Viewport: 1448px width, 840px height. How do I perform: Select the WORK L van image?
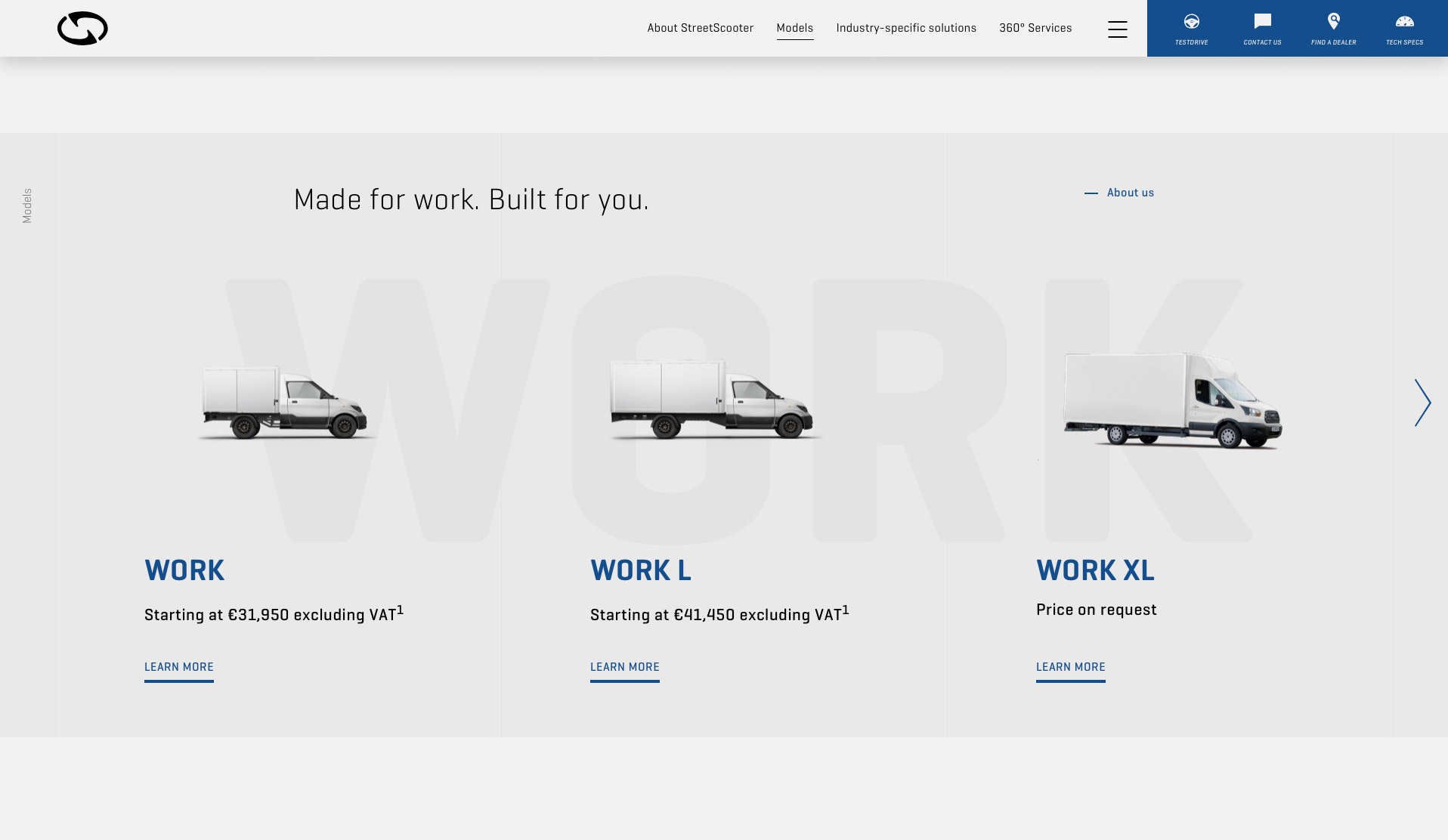coord(713,399)
